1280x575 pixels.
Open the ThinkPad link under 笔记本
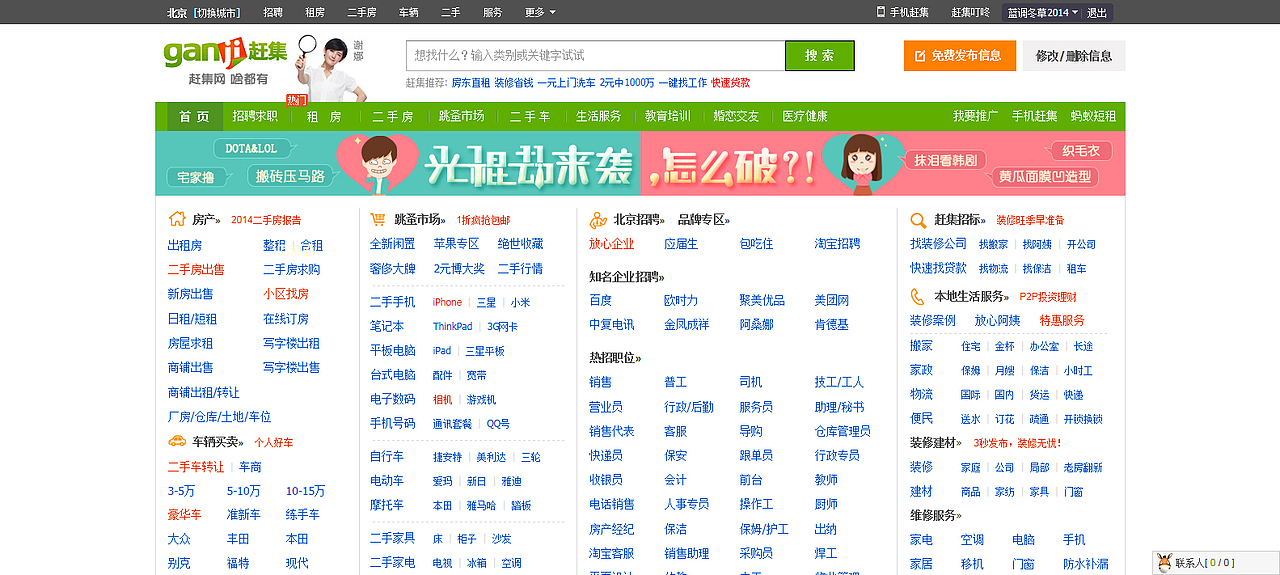click(452, 326)
